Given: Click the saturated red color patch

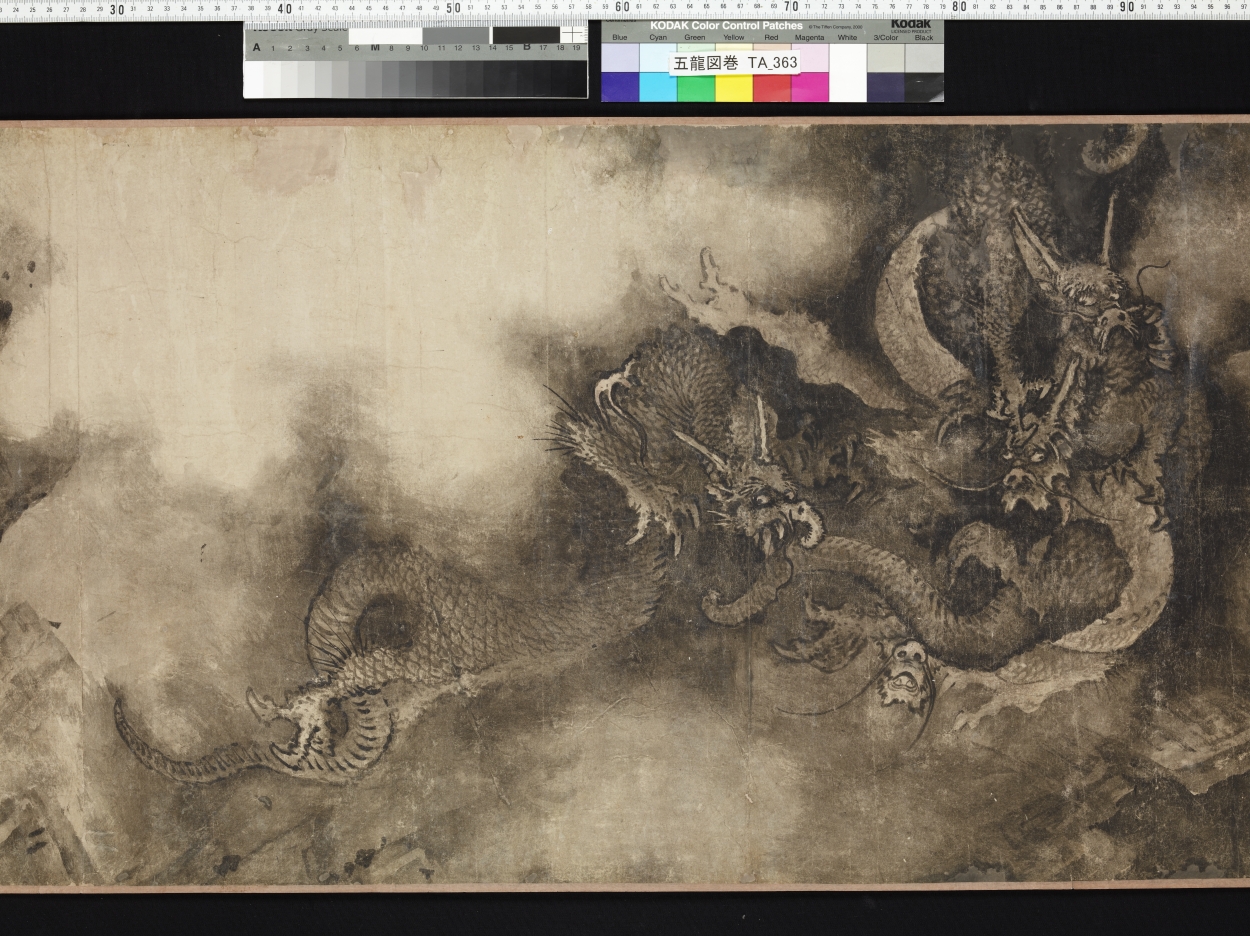Looking at the screenshot, I should click(x=772, y=87).
